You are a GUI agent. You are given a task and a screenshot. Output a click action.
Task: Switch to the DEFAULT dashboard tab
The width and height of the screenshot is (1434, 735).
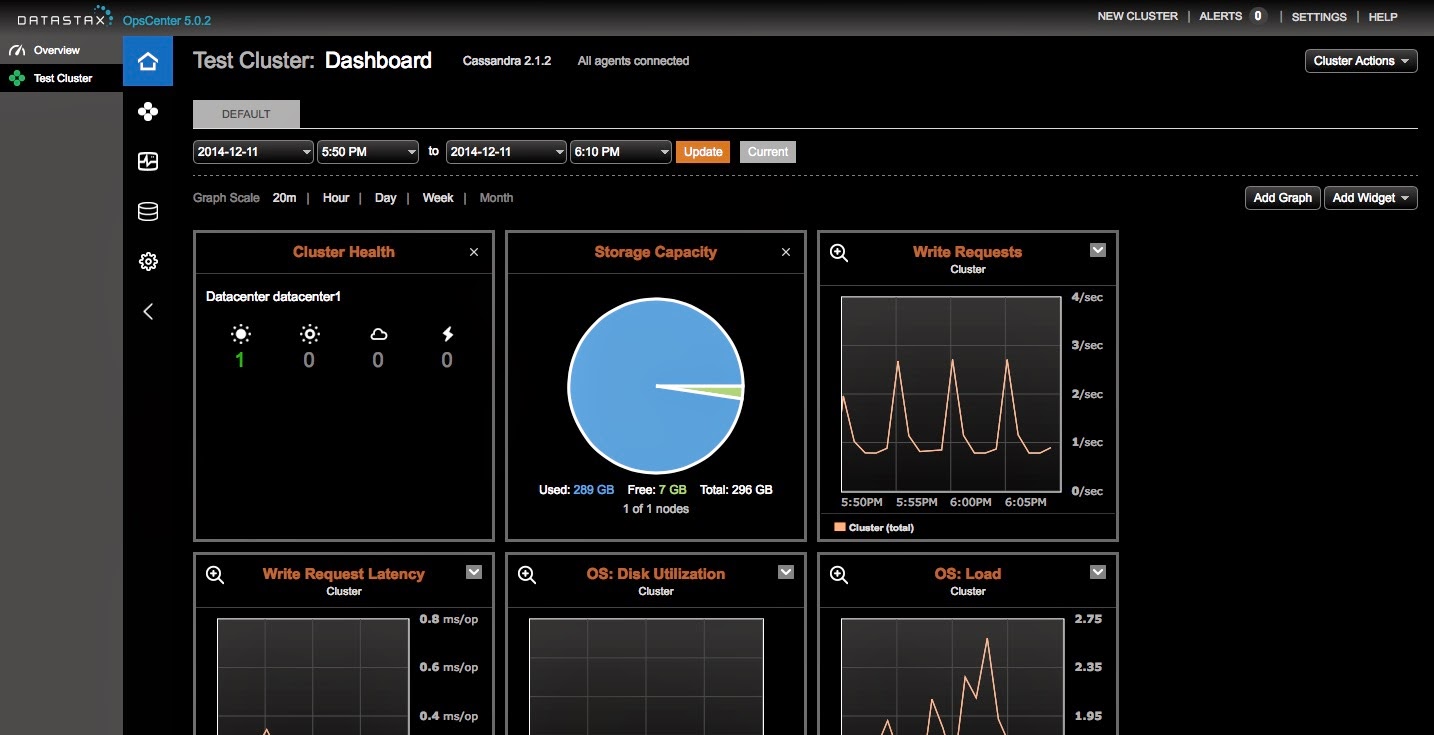(x=246, y=113)
